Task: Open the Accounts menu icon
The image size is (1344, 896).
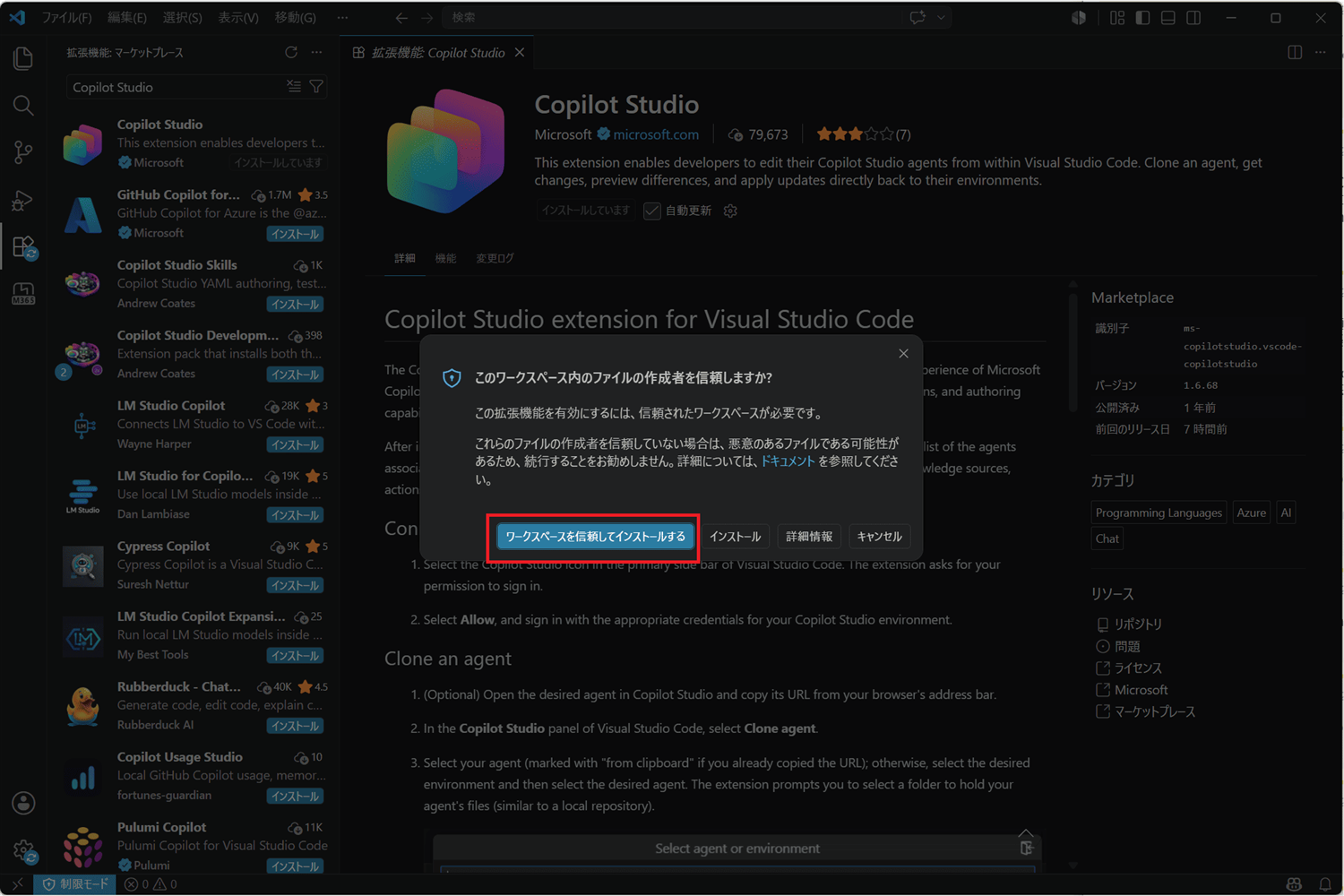Action: point(23,803)
